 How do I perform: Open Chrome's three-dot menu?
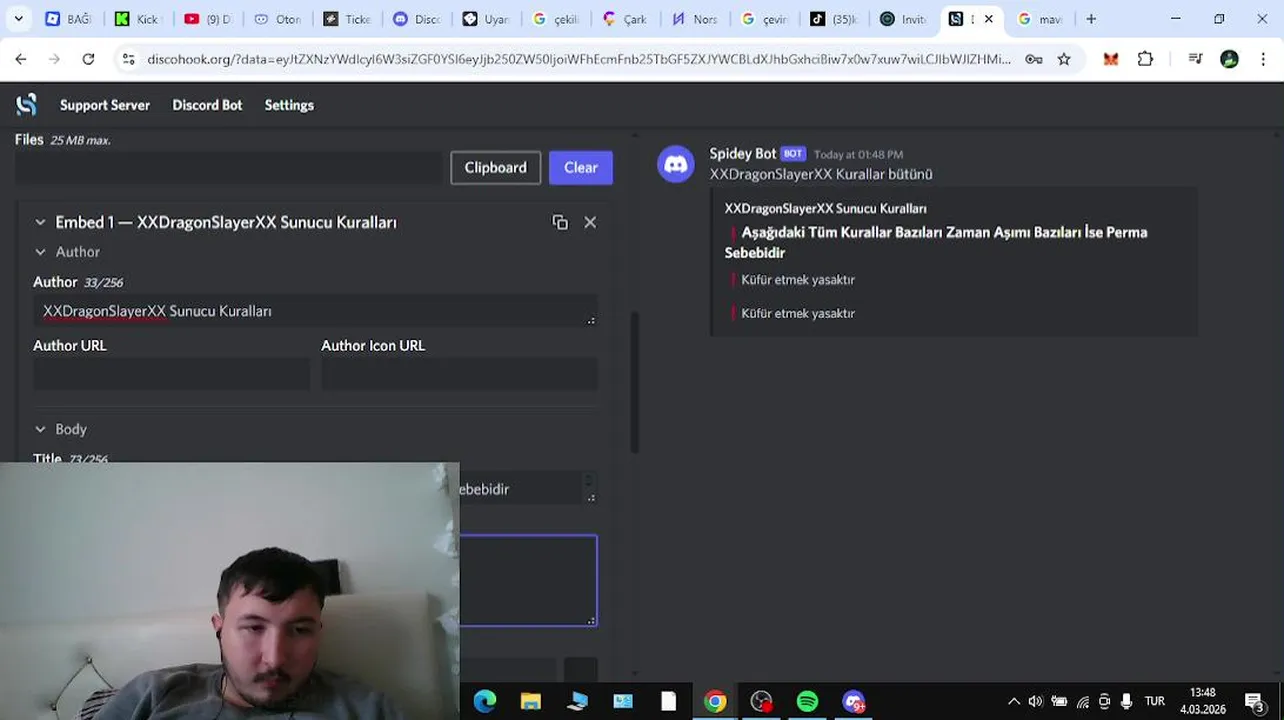pos(1263,59)
